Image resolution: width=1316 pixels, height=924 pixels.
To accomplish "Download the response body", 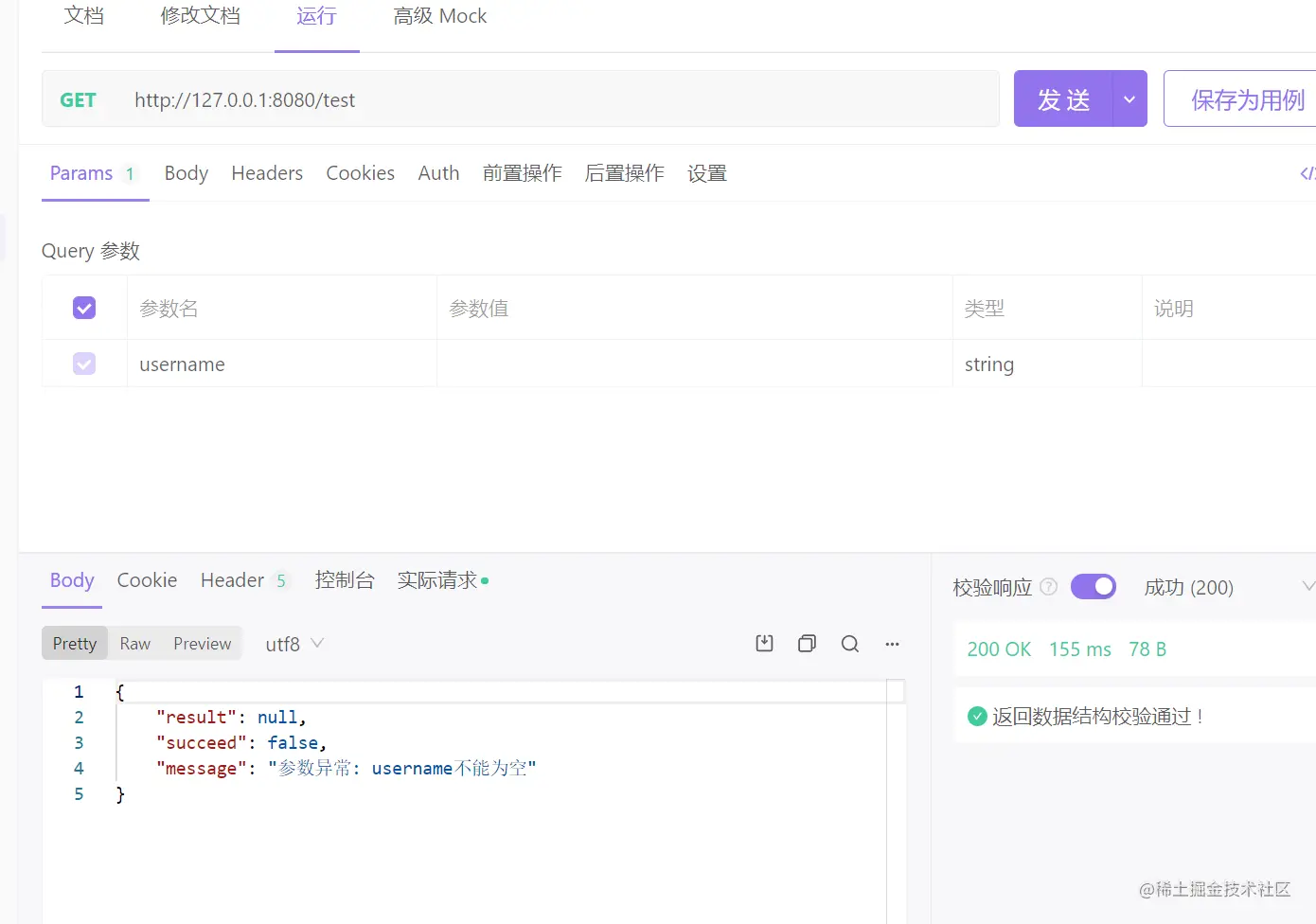I will click(x=764, y=644).
